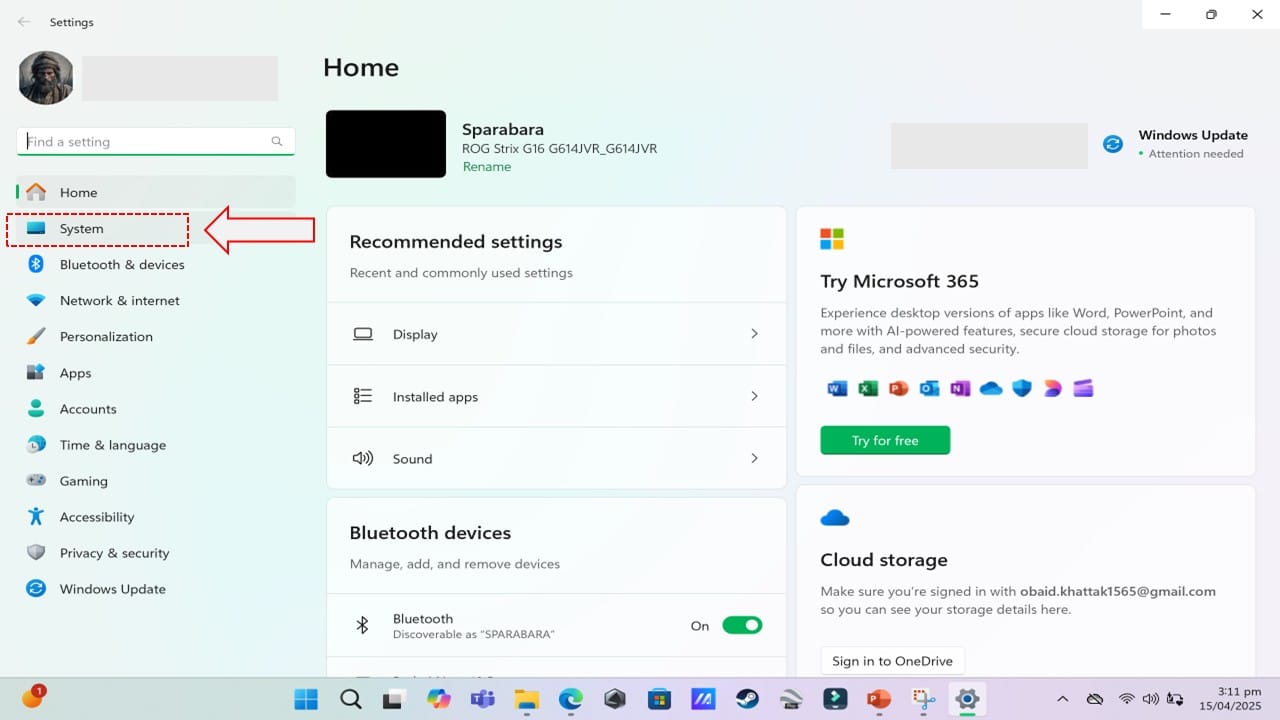Click the OneDrive cloud icon in Microsoft 365 card
The width and height of the screenshot is (1280, 720).
pyautogui.click(x=991, y=388)
